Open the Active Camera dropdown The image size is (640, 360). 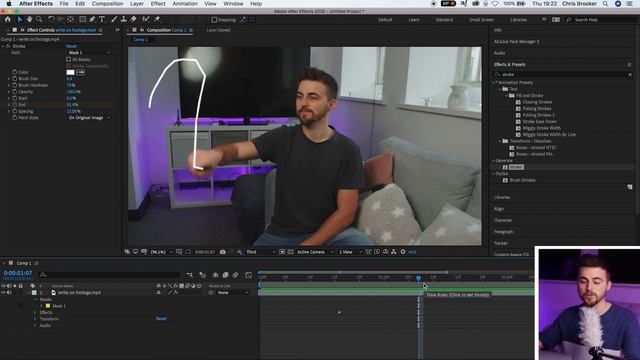(315, 252)
